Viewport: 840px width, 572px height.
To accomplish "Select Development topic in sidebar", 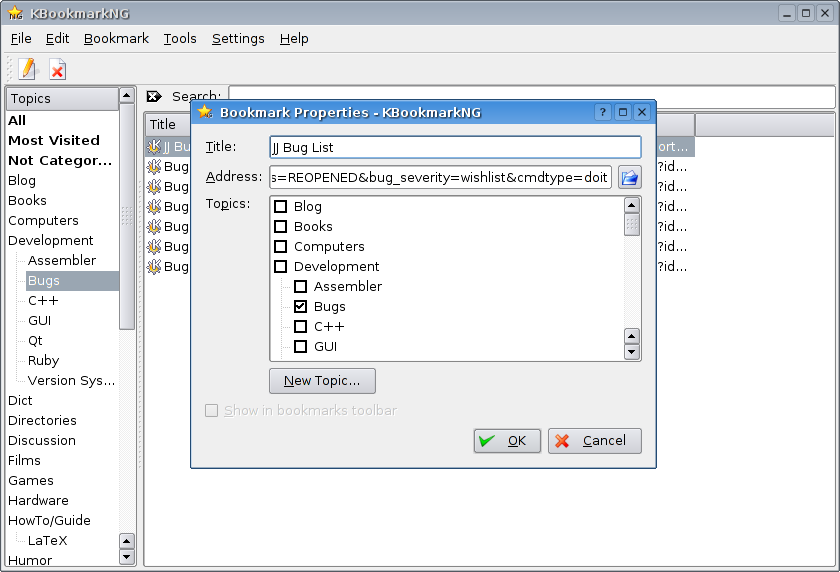I will pyautogui.click(x=51, y=240).
